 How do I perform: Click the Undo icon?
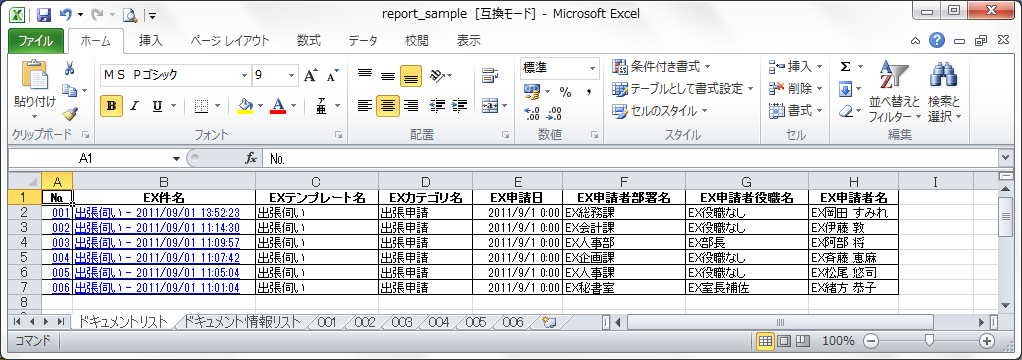(x=65, y=14)
